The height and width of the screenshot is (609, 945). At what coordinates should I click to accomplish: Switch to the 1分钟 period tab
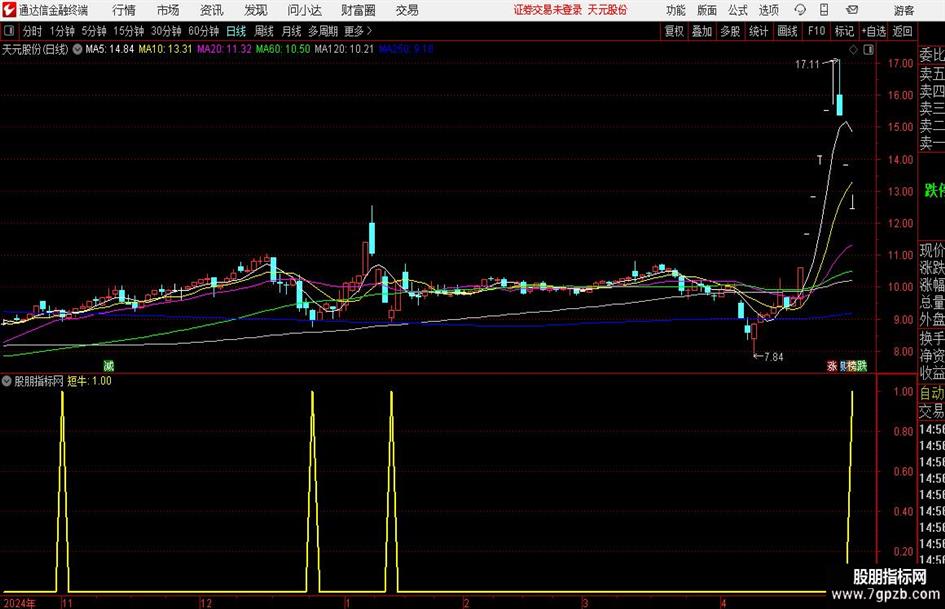(61, 31)
